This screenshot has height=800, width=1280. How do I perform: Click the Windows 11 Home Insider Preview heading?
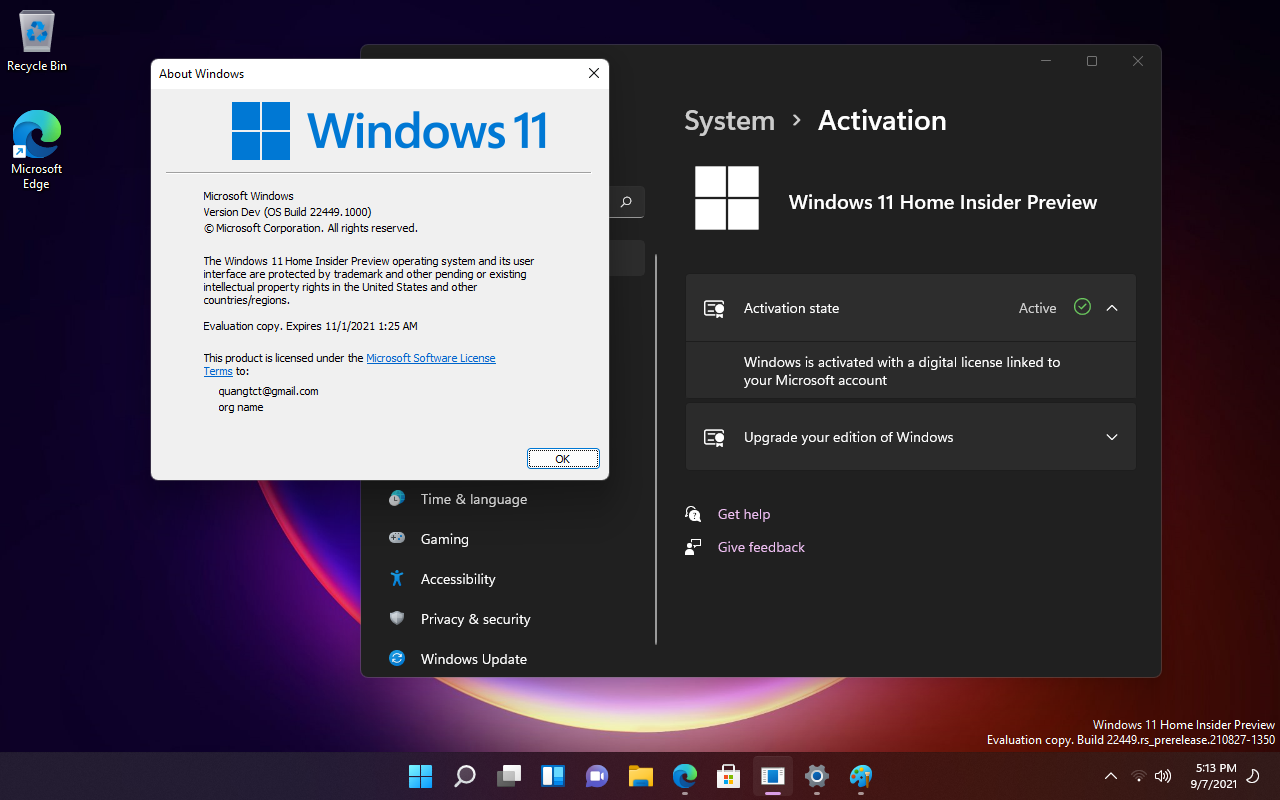tap(943, 202)
